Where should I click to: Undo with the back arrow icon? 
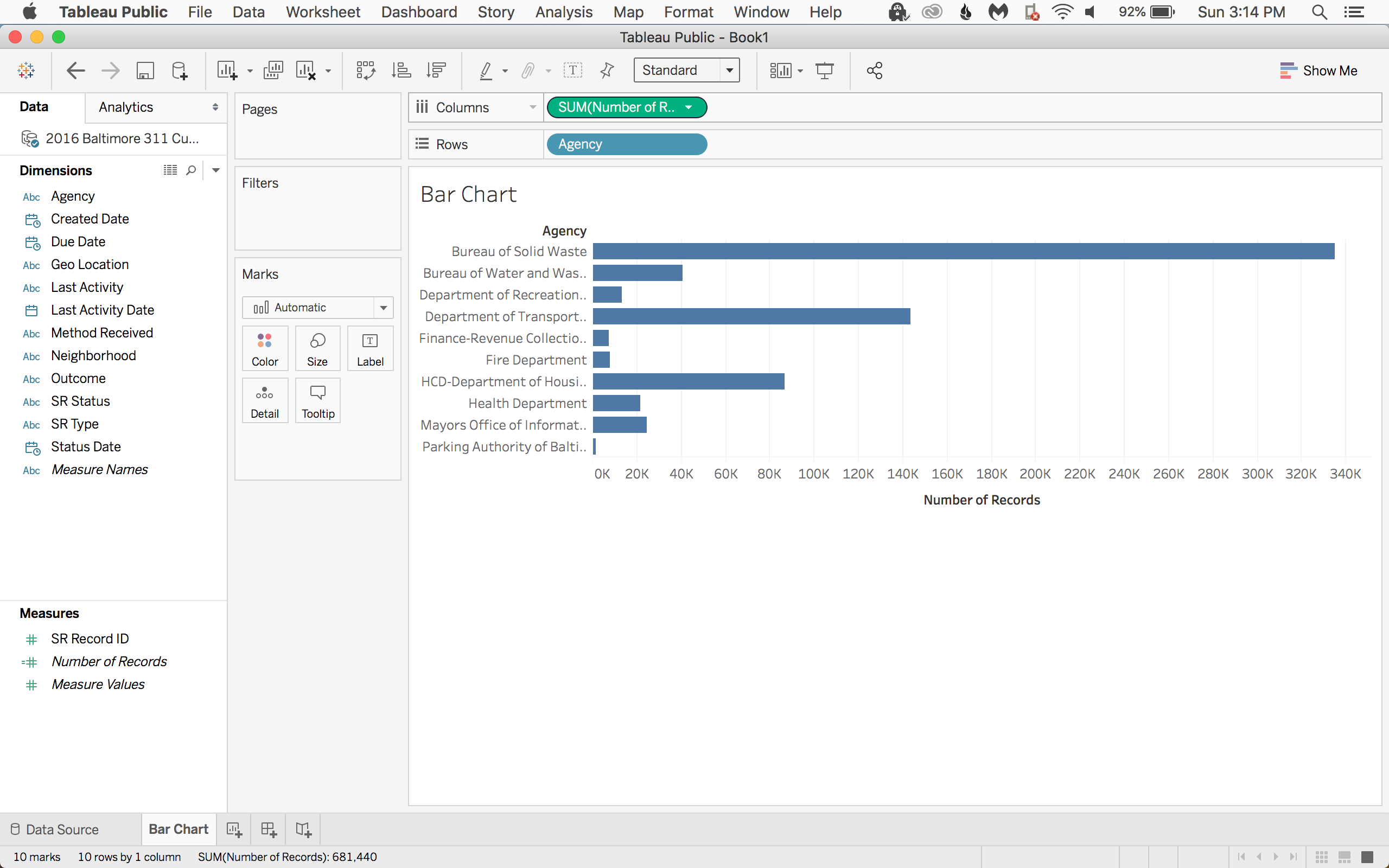[x=76, y=71]
